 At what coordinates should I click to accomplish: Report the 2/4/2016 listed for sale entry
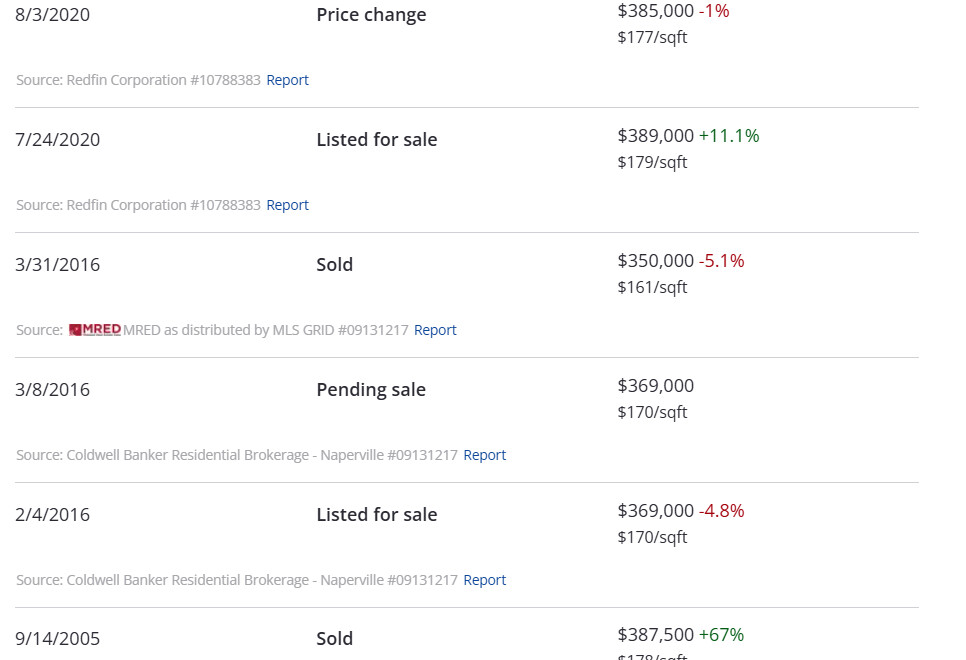(x=484, y=580)
